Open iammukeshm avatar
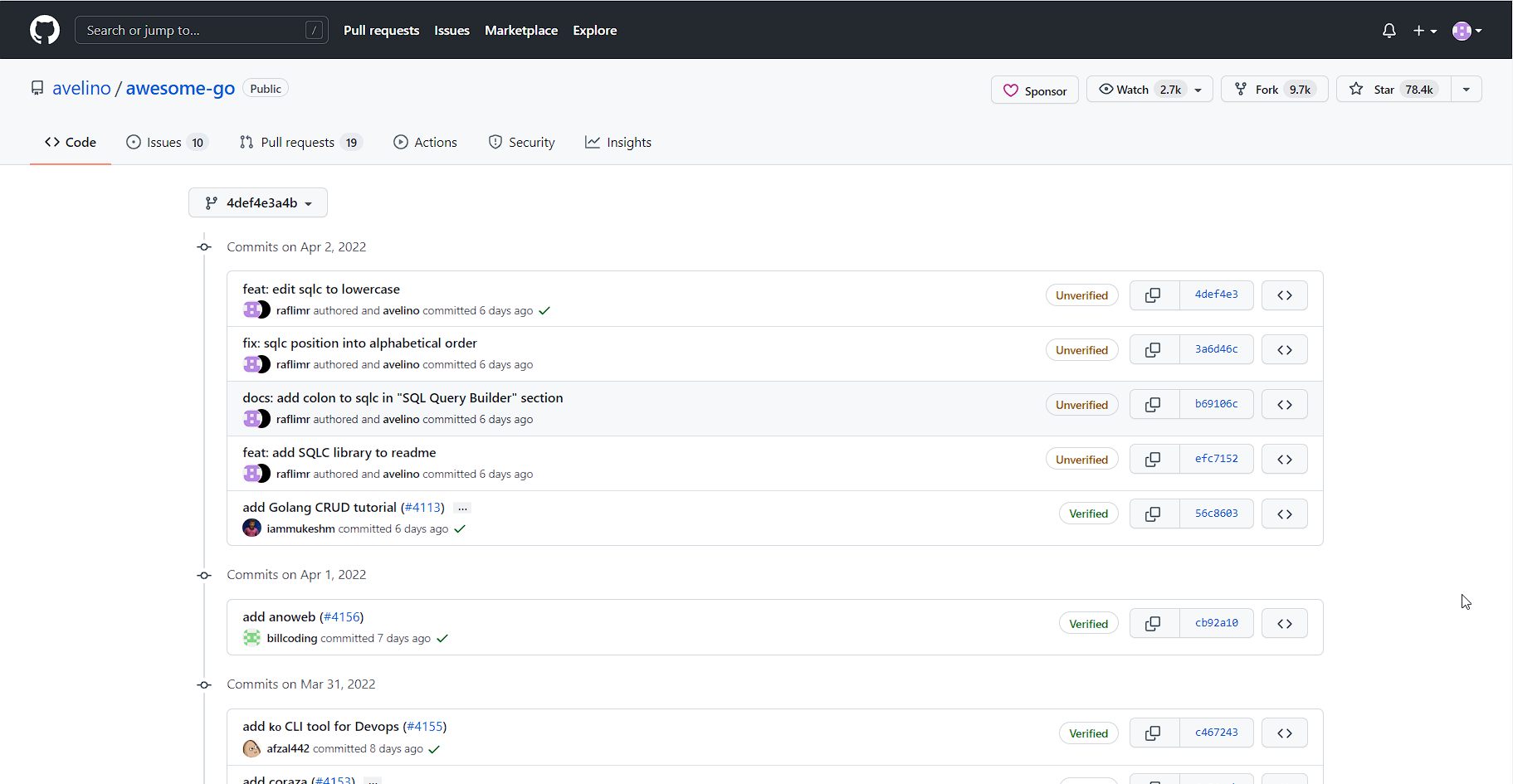This screenshot has height=784, width=1513. coord(251,528)
